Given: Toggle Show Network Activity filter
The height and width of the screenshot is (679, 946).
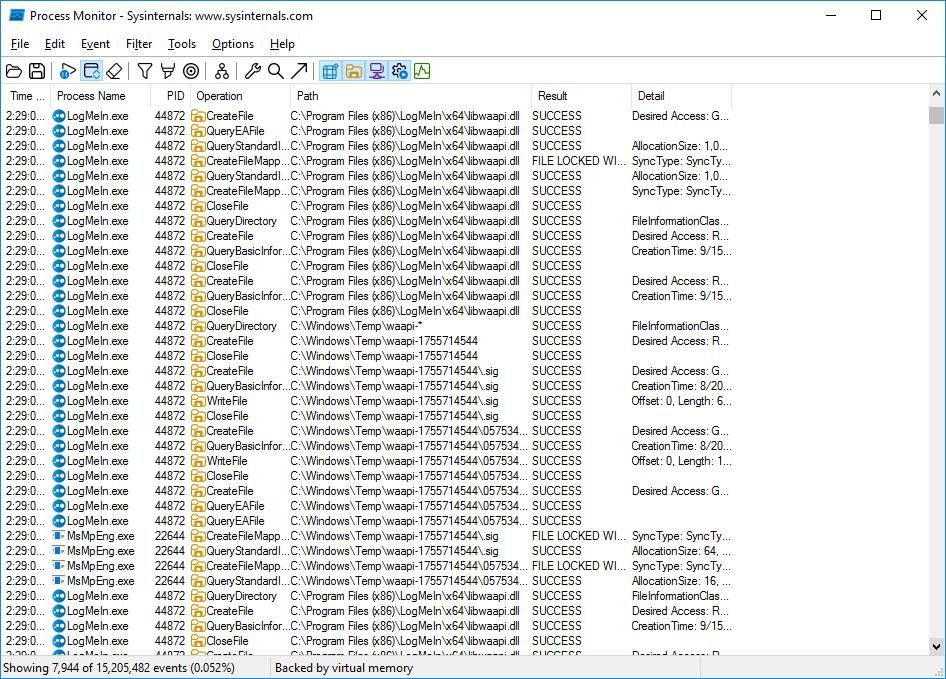Looking at the screenshot, I should coord(376,71).
